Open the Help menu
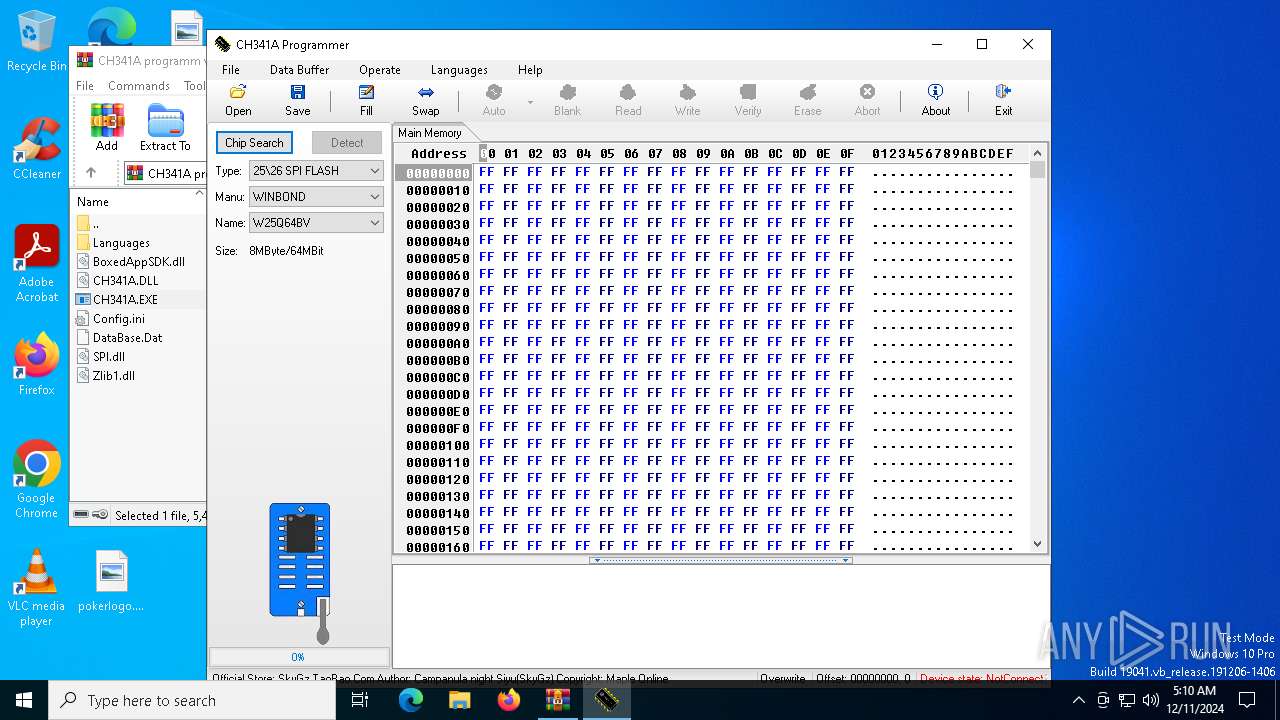The height and width of the screenshot is (720, 1280). tap(530, 70)
